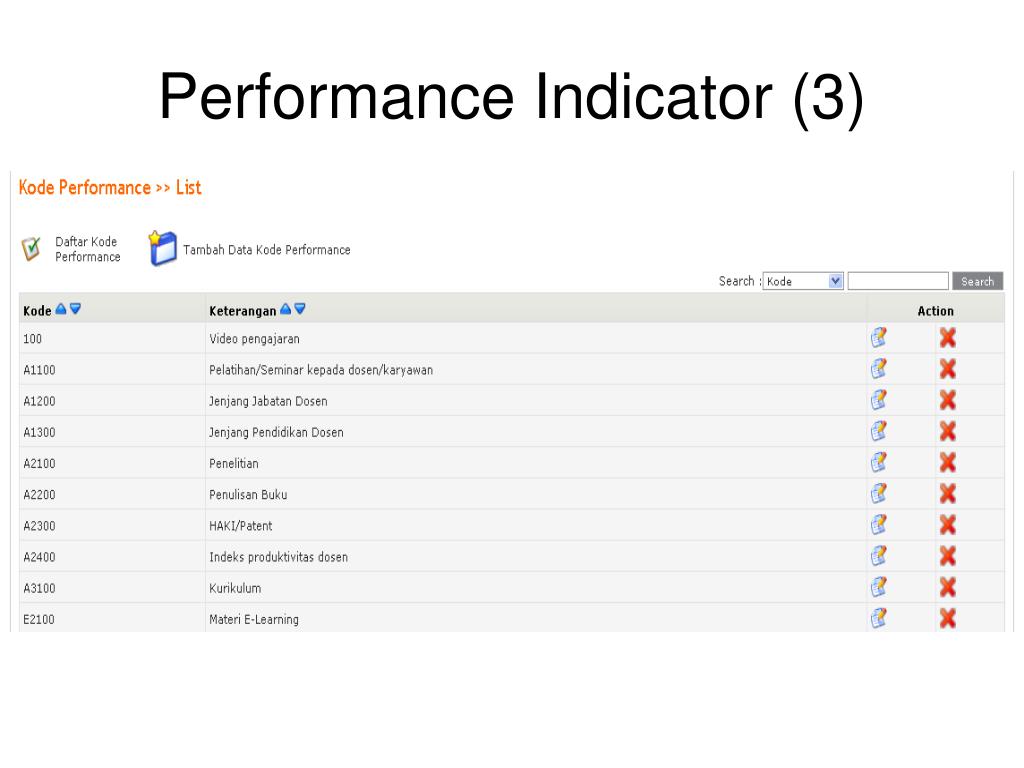Edit the A2300 HAKI/Patent row

pos(879,524)
